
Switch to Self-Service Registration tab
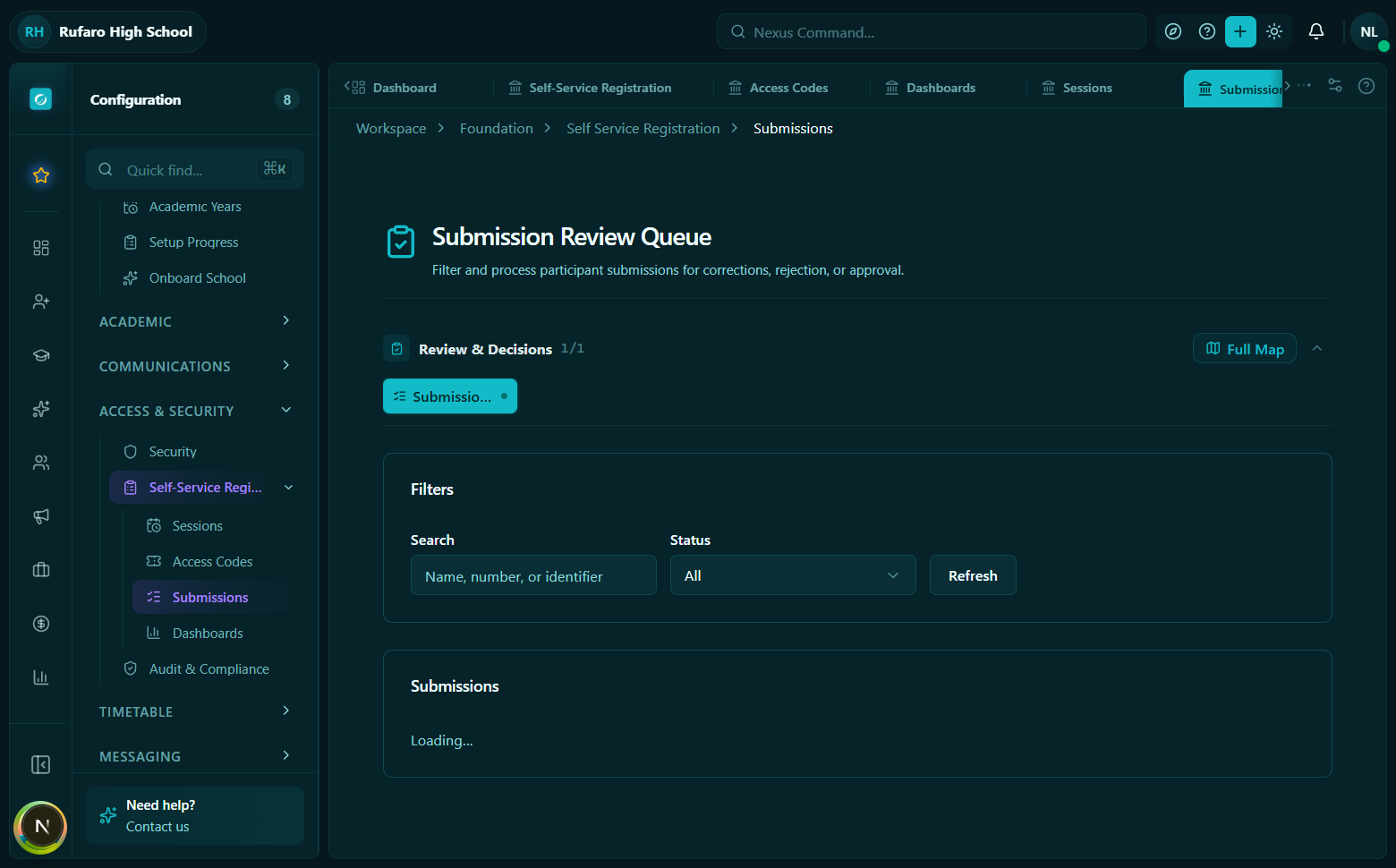point(591,88)
